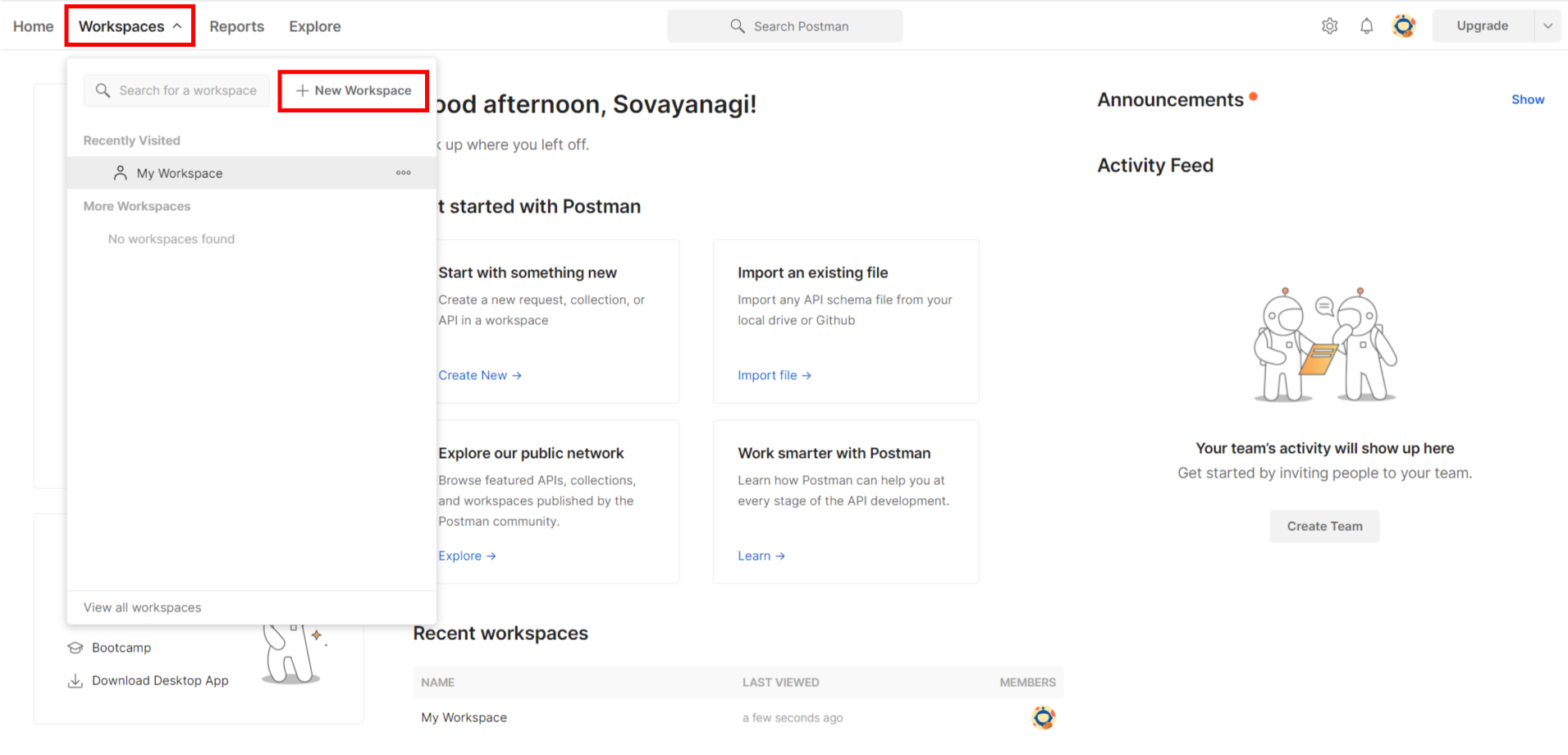Click the Bootcamp icon in the sidebar
Screen dimensions: 1568x755
tap(75, 647)
